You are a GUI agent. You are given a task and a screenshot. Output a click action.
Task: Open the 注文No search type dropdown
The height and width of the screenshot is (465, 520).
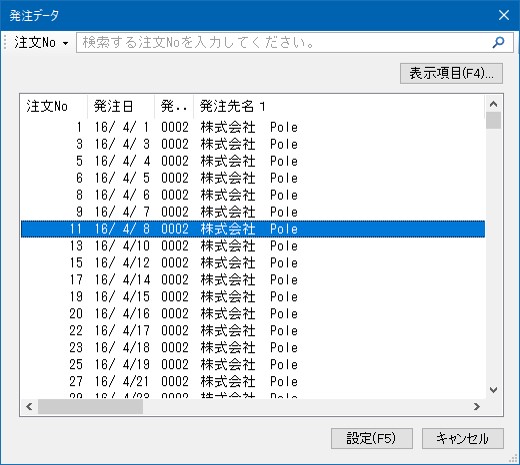(x=41, y=43)
